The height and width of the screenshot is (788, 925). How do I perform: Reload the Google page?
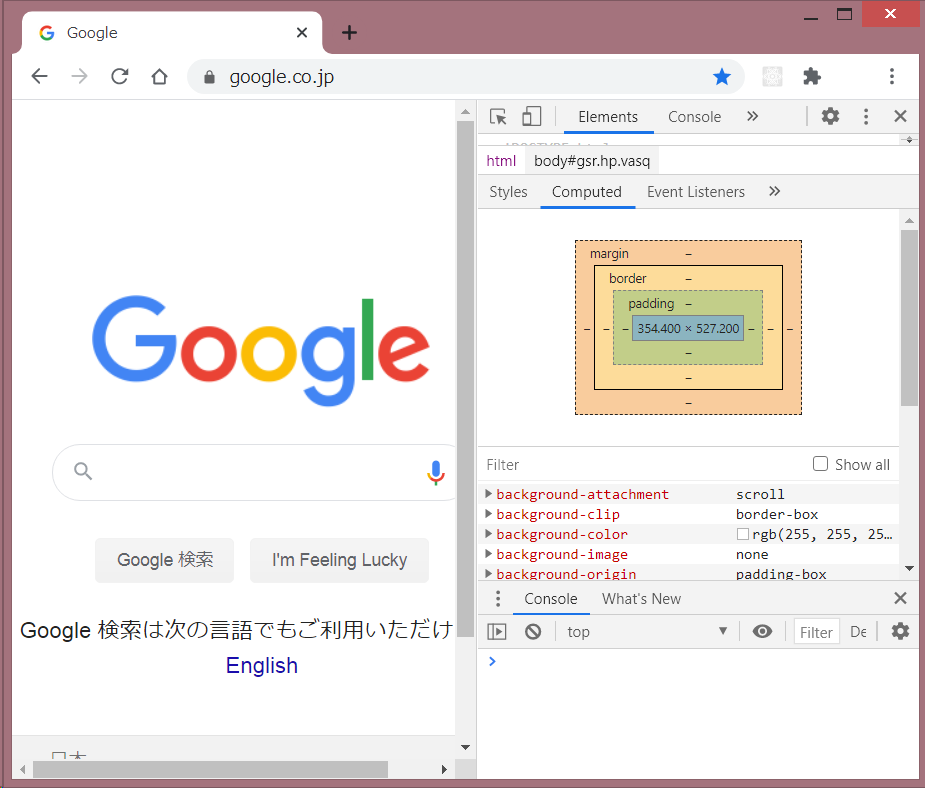pyautogui.click(x=120, y=77)
